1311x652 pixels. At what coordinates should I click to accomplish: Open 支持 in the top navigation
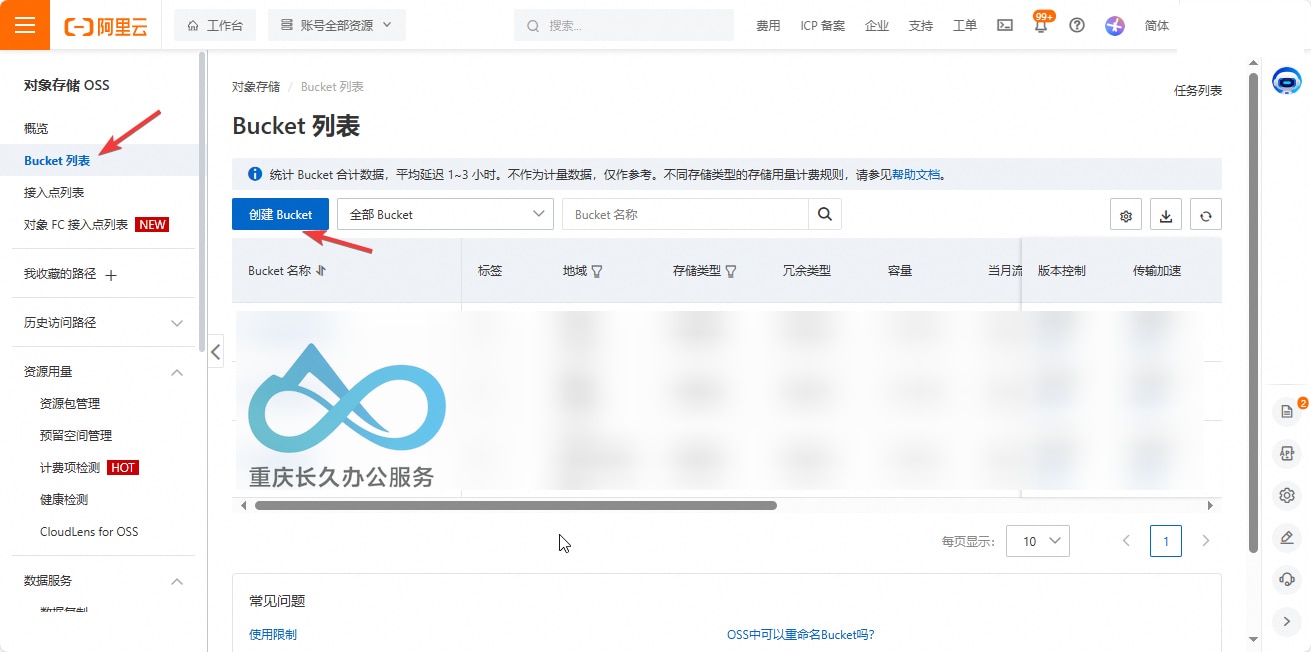[x=921, y=26]
